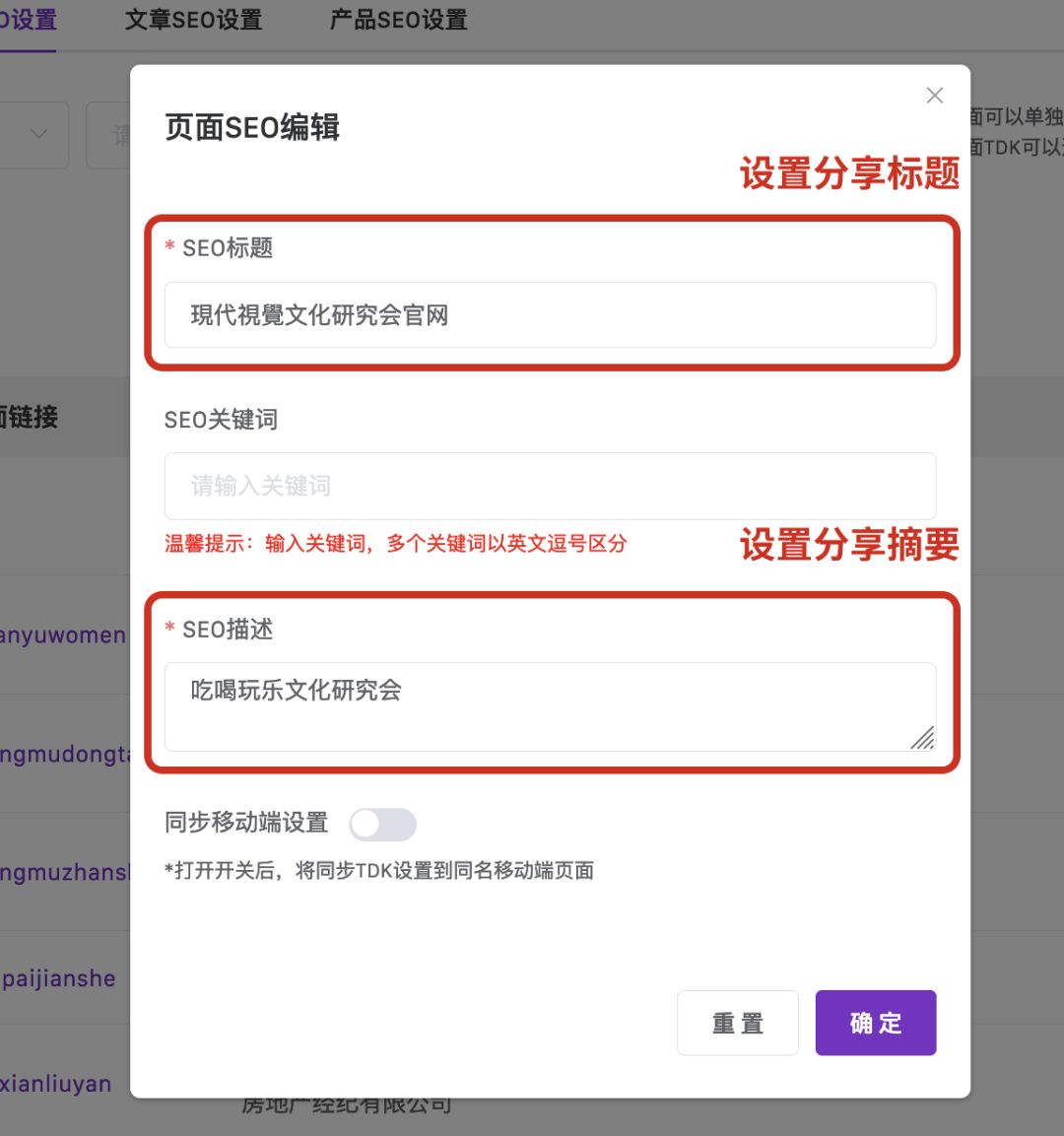The image size is (1064, 1136).
Task: Toggle the 同步移动端设置 switch on
Action: click(383, 824)
